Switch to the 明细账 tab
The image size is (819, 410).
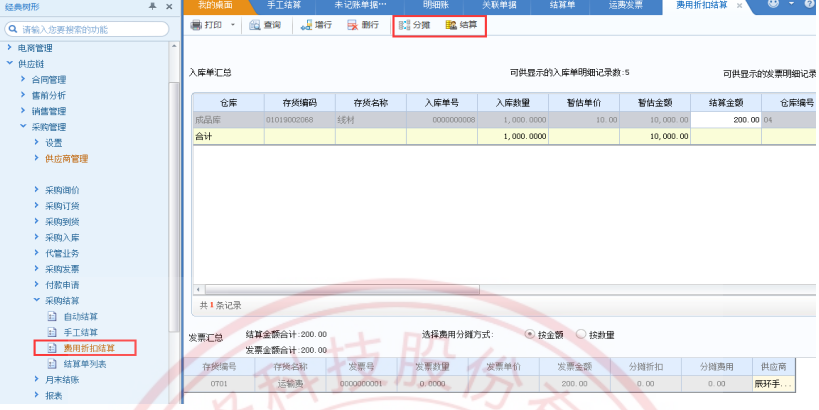[436, 5]
